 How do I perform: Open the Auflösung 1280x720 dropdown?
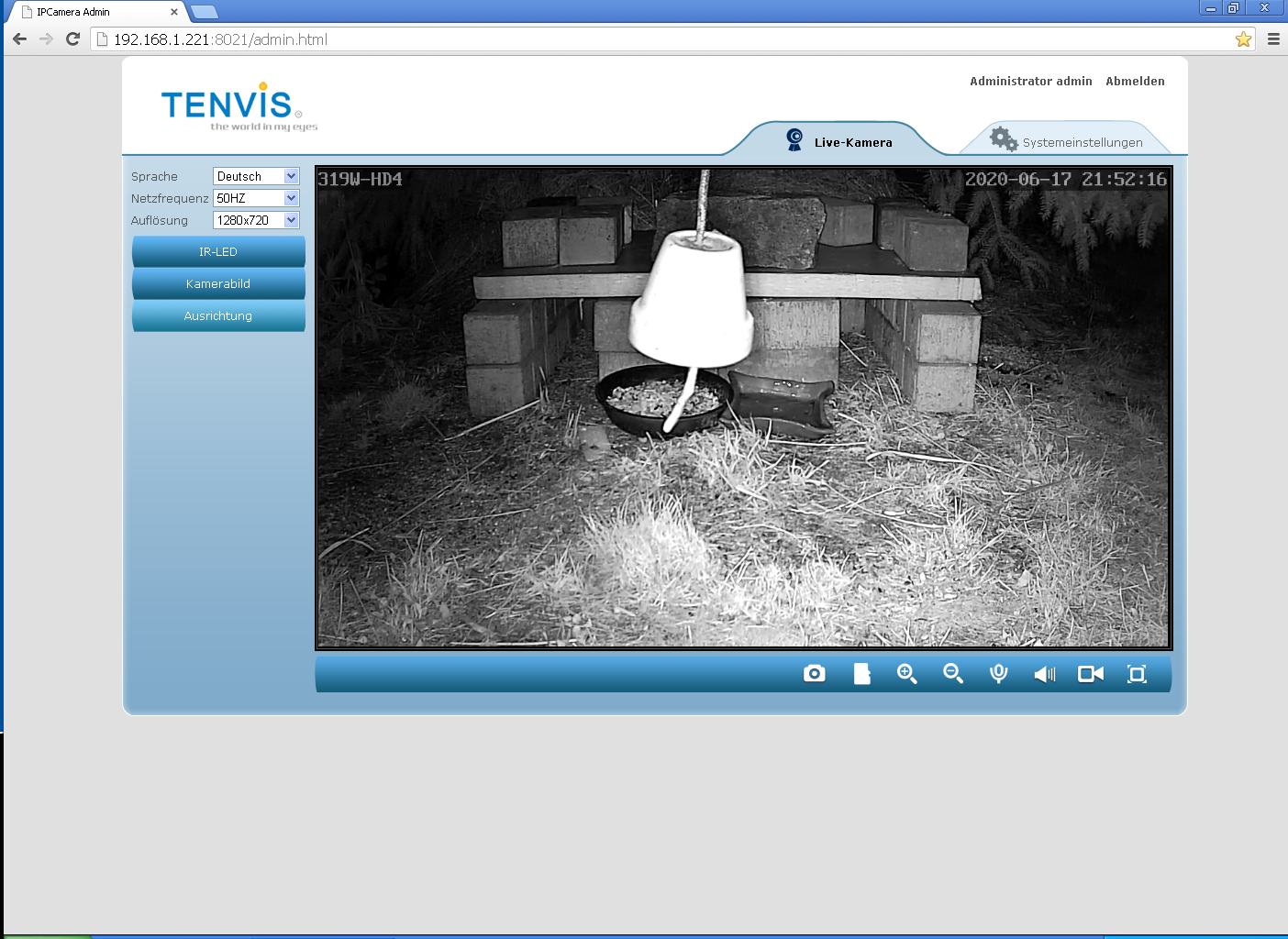click(256, 220)
